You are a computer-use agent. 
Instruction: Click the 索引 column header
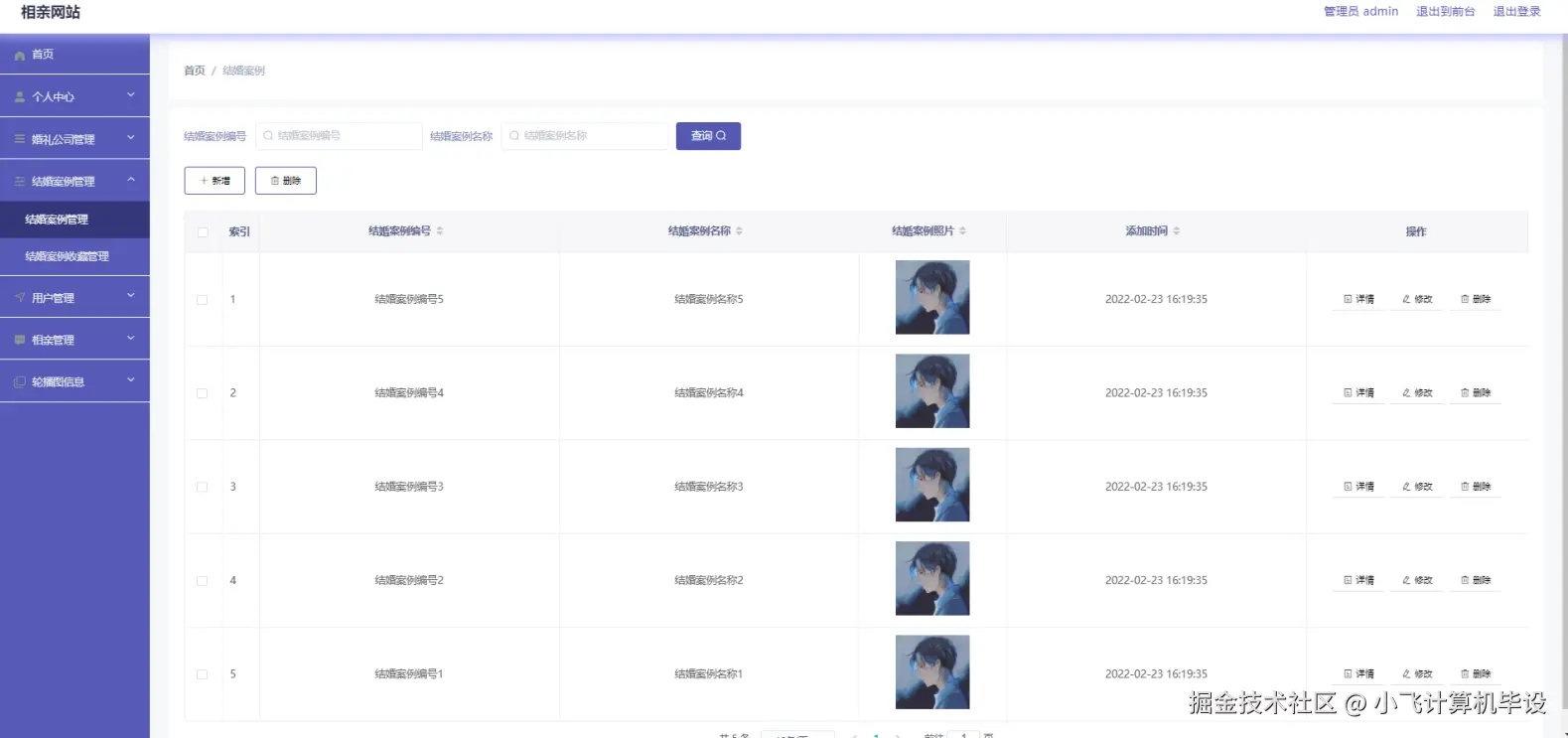(239, 231)
